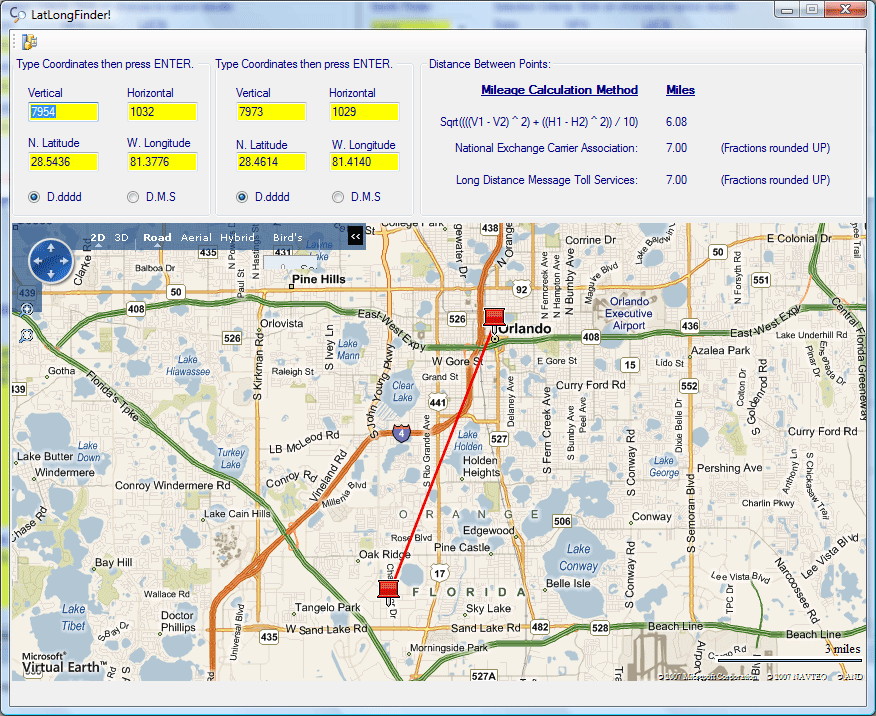
Task: Click first point Vertical field 7954
Action: (x=63, y=112)
